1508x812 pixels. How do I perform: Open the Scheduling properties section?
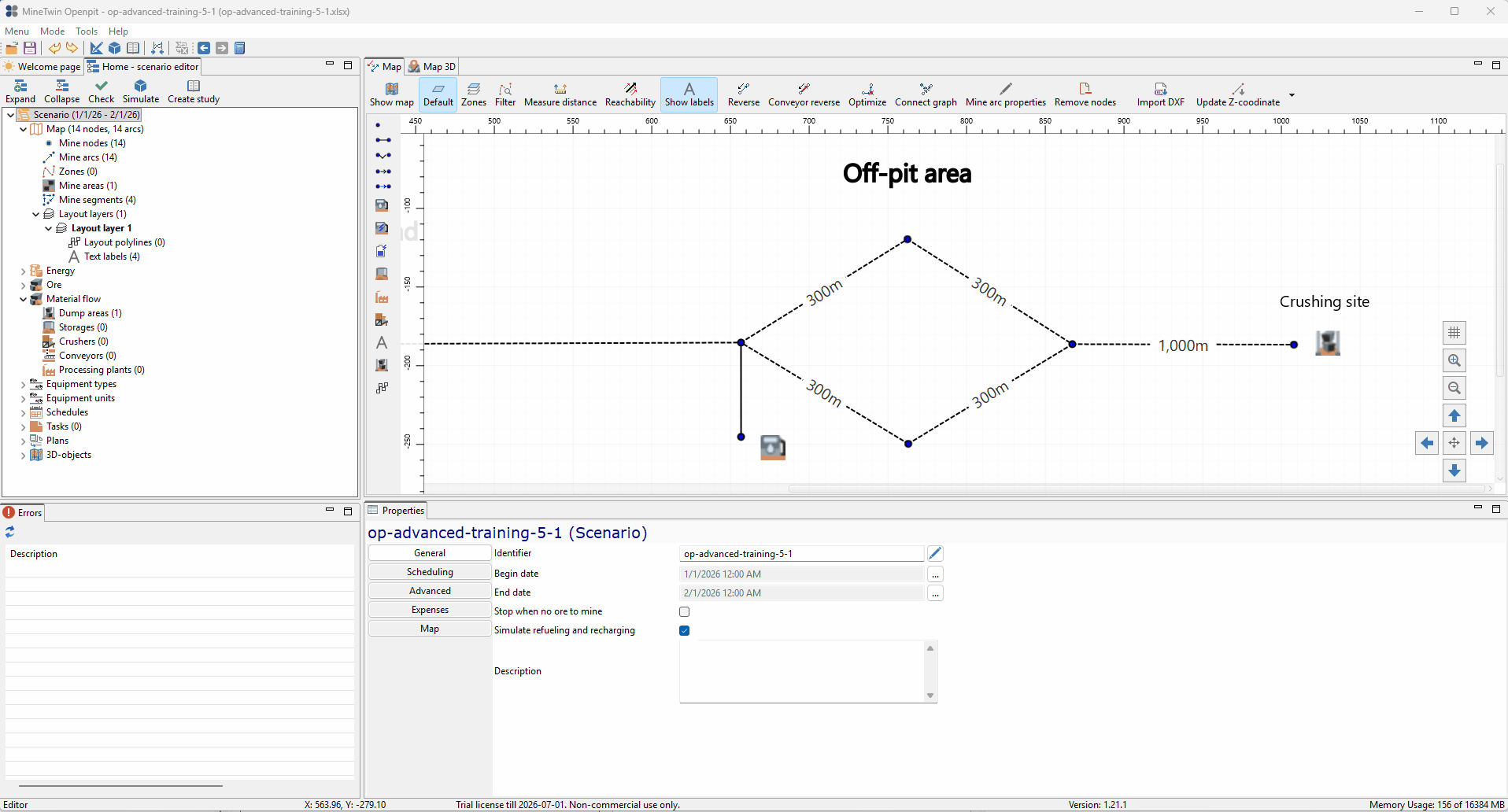430,572
